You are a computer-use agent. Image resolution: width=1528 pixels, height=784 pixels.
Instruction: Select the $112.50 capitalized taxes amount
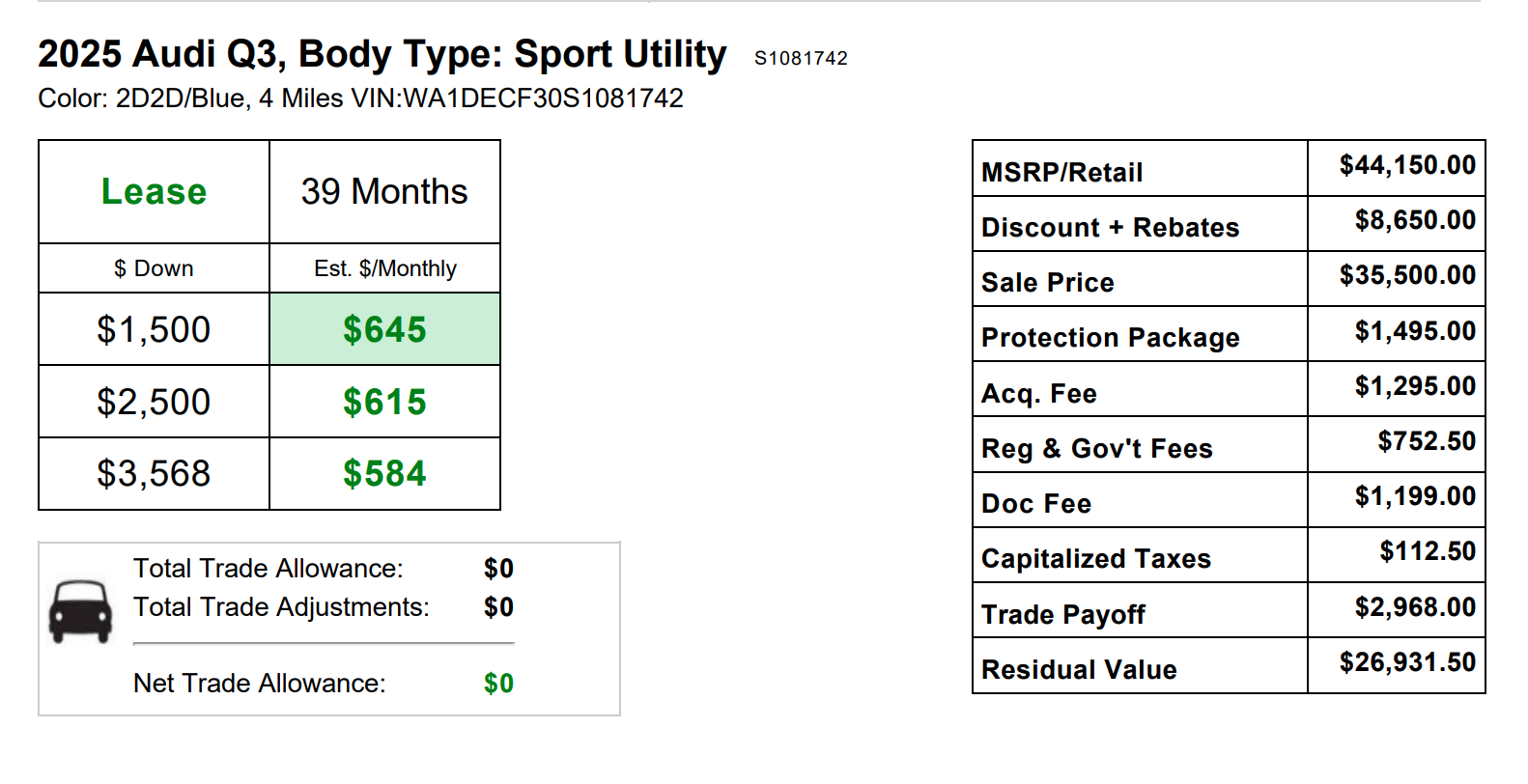(x=1428, y=551)
